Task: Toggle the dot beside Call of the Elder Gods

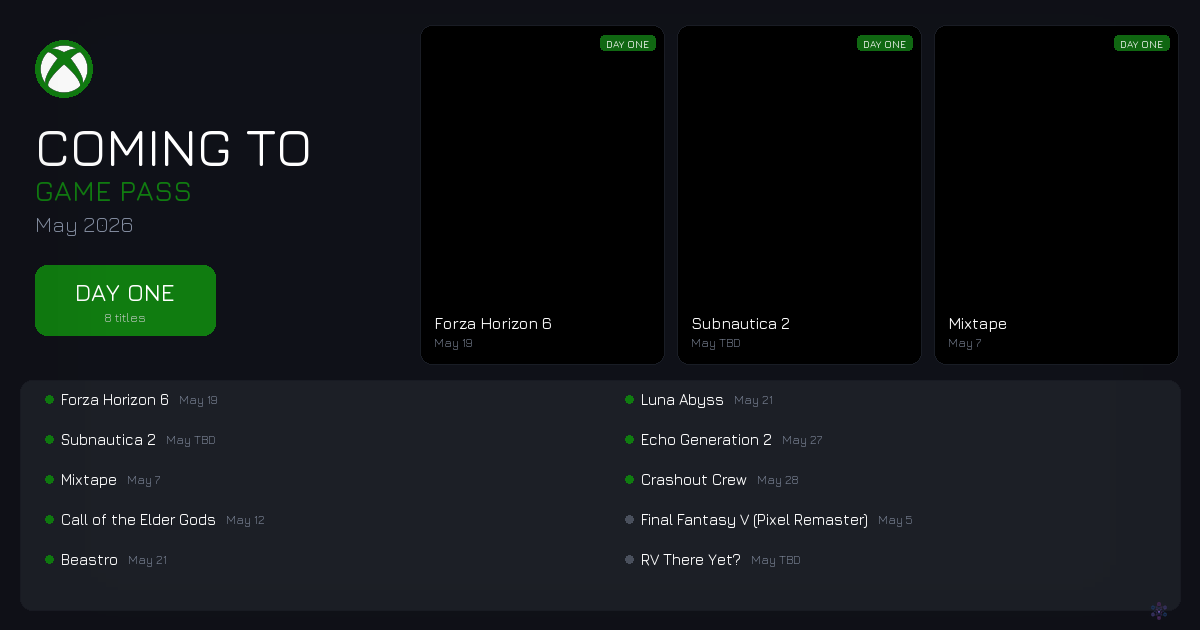Action: (x=50, y=519)
